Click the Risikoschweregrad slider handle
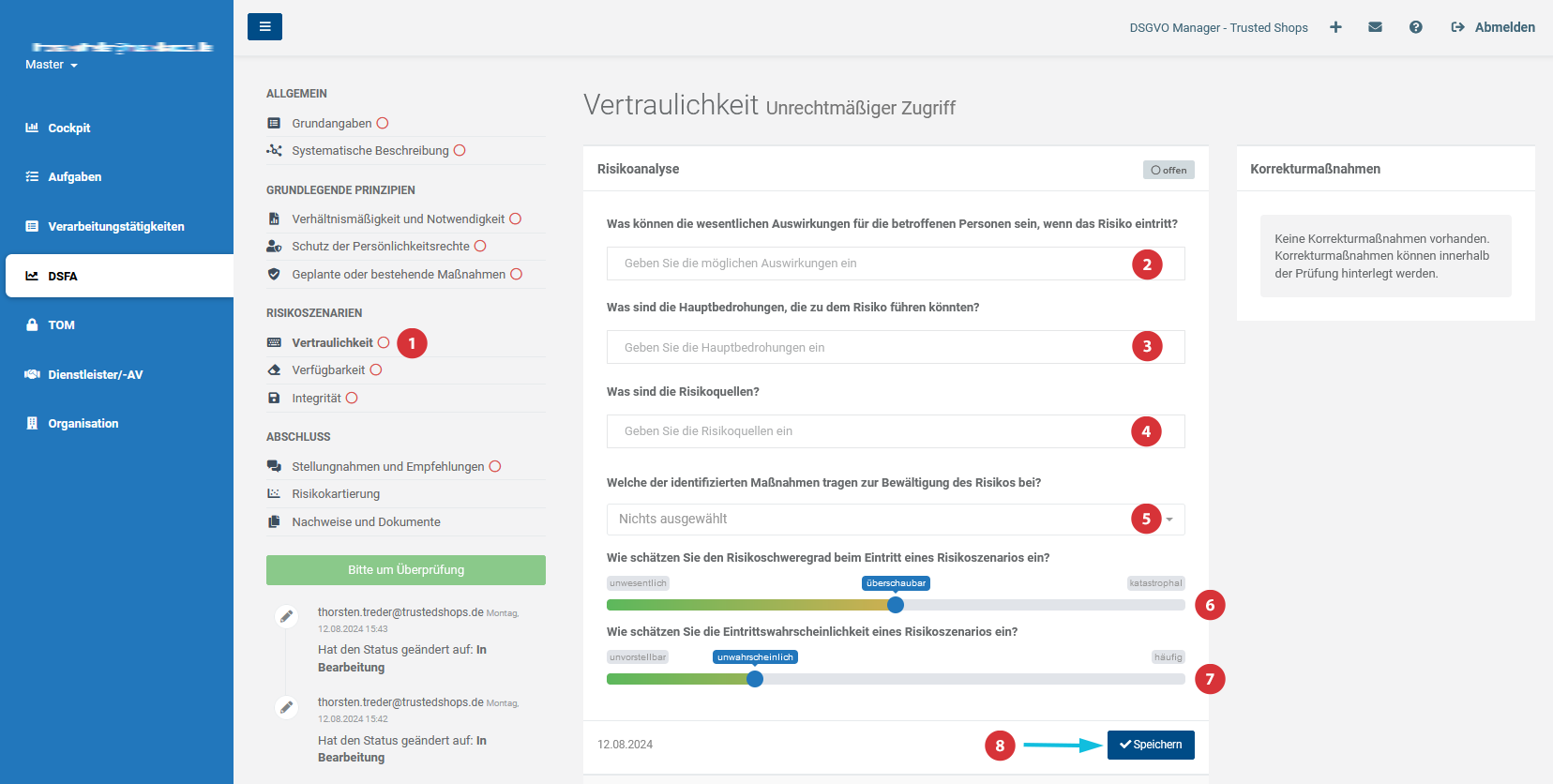 (896, 605)
